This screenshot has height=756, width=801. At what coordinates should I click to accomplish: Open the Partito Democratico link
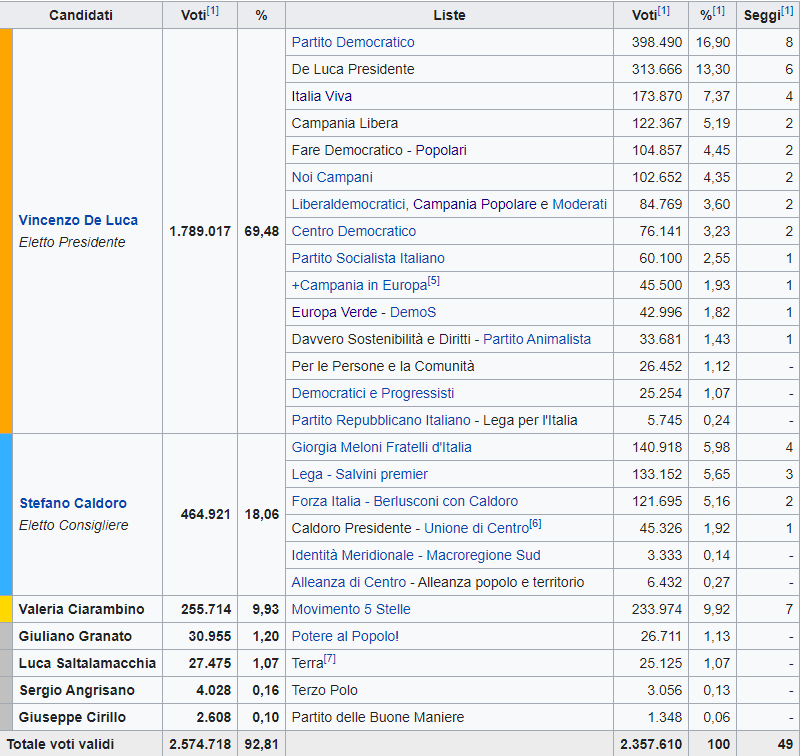pyautogui.click(x=352, y=42)
